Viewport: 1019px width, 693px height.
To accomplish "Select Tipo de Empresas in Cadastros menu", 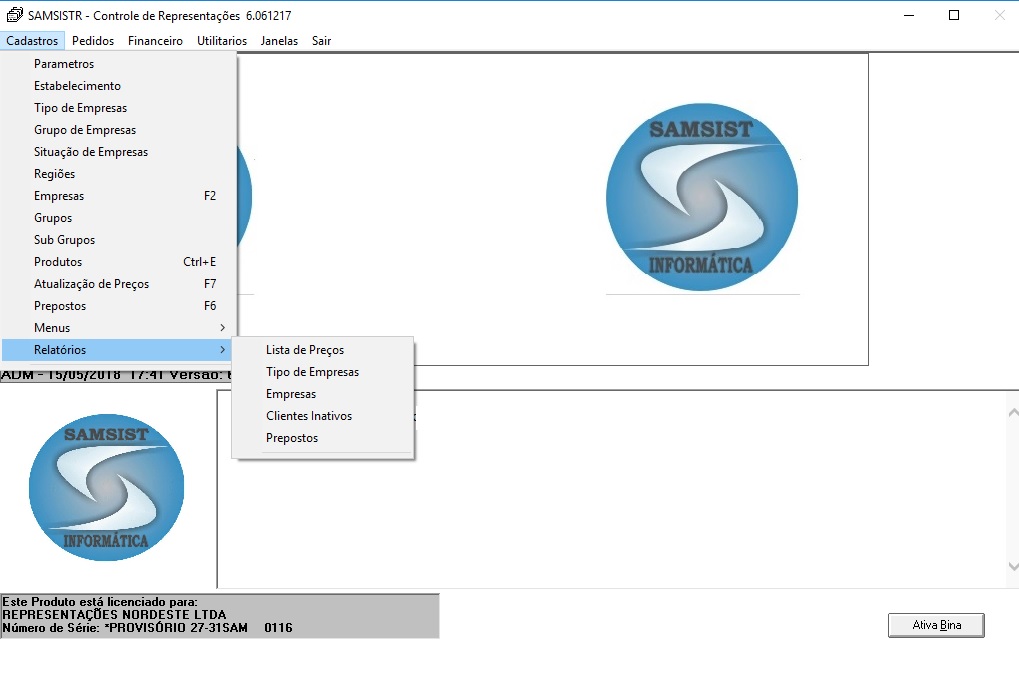I will tap(119, 108).
